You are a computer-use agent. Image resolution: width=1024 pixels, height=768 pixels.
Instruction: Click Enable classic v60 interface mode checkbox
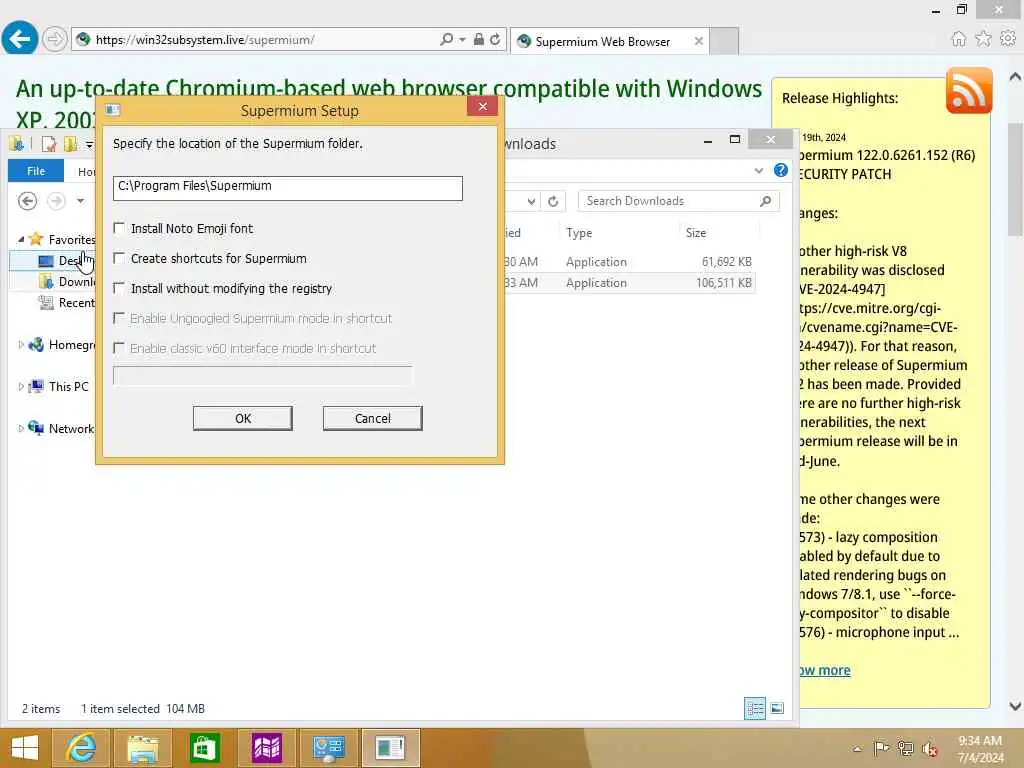coord(119,348)
